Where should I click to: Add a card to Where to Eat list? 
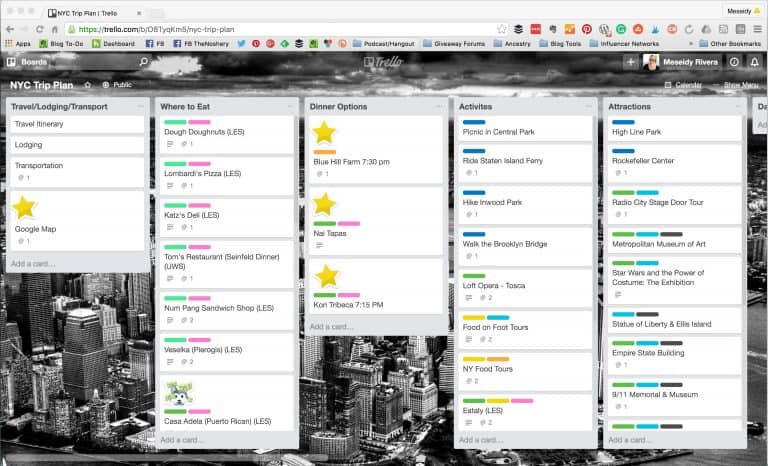tap(182, 440)
